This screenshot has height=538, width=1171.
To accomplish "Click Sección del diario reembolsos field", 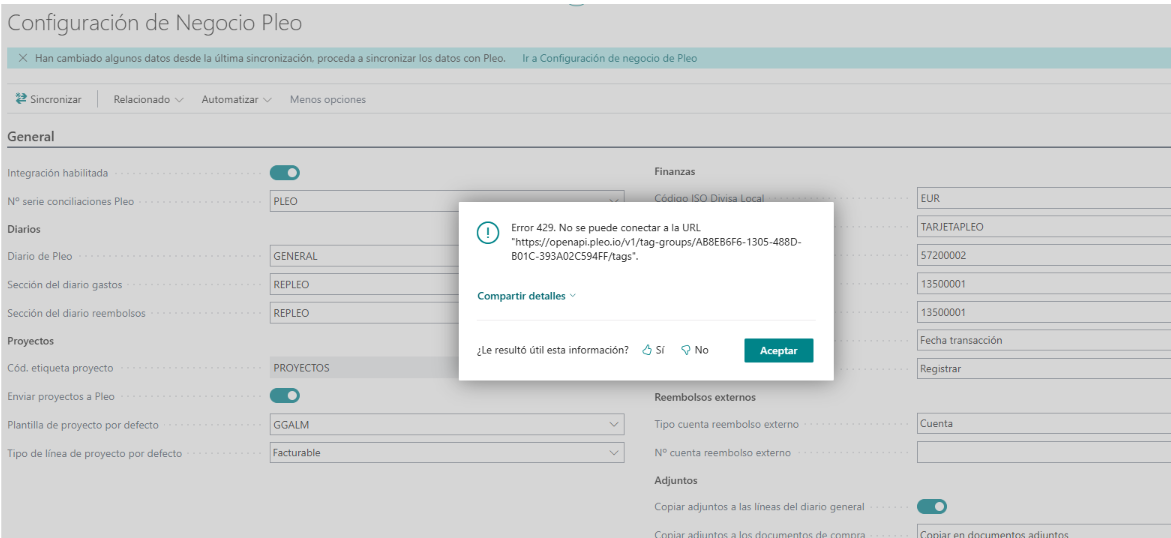I will [364, 313].
